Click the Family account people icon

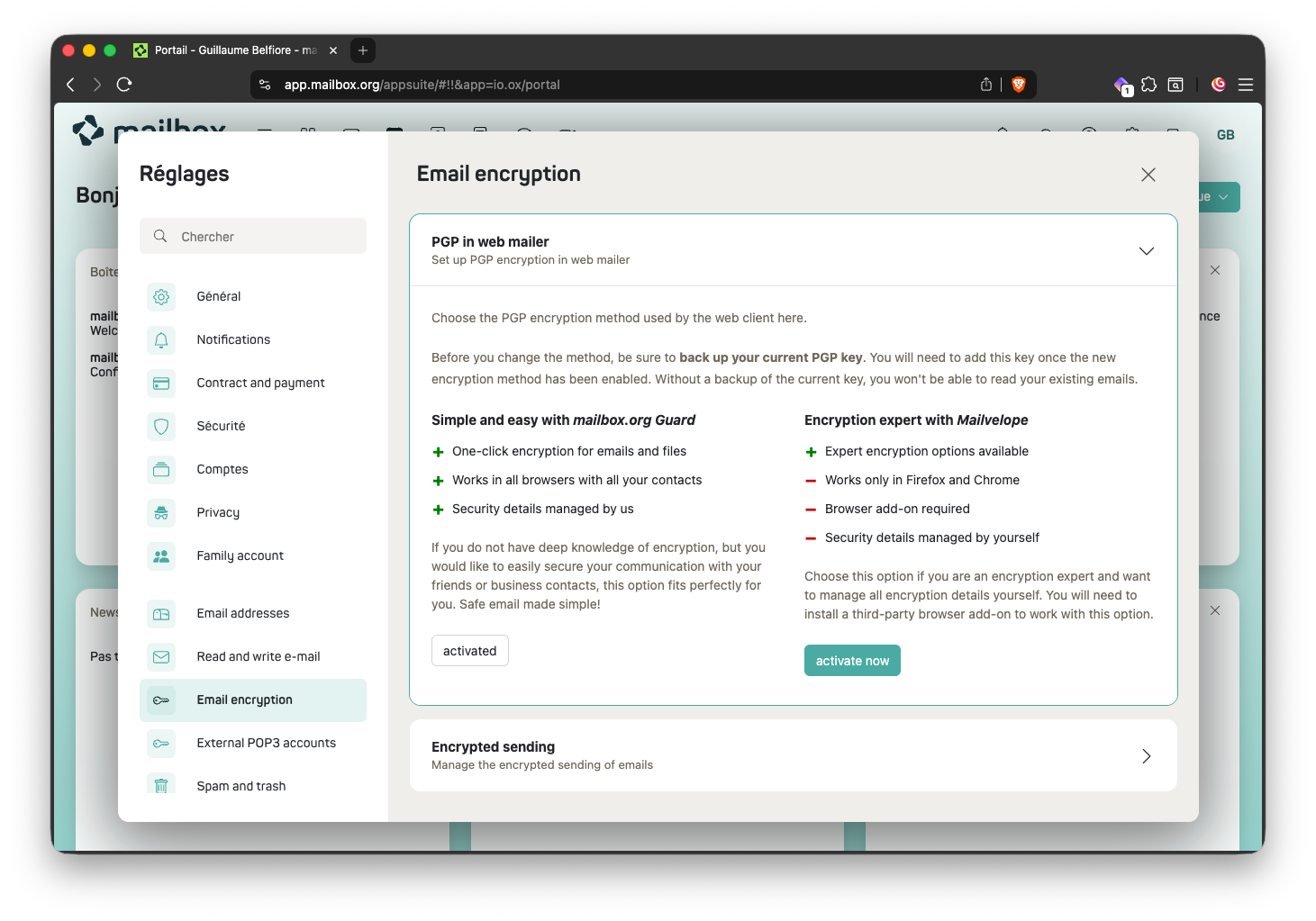click(x=161, y=555)
